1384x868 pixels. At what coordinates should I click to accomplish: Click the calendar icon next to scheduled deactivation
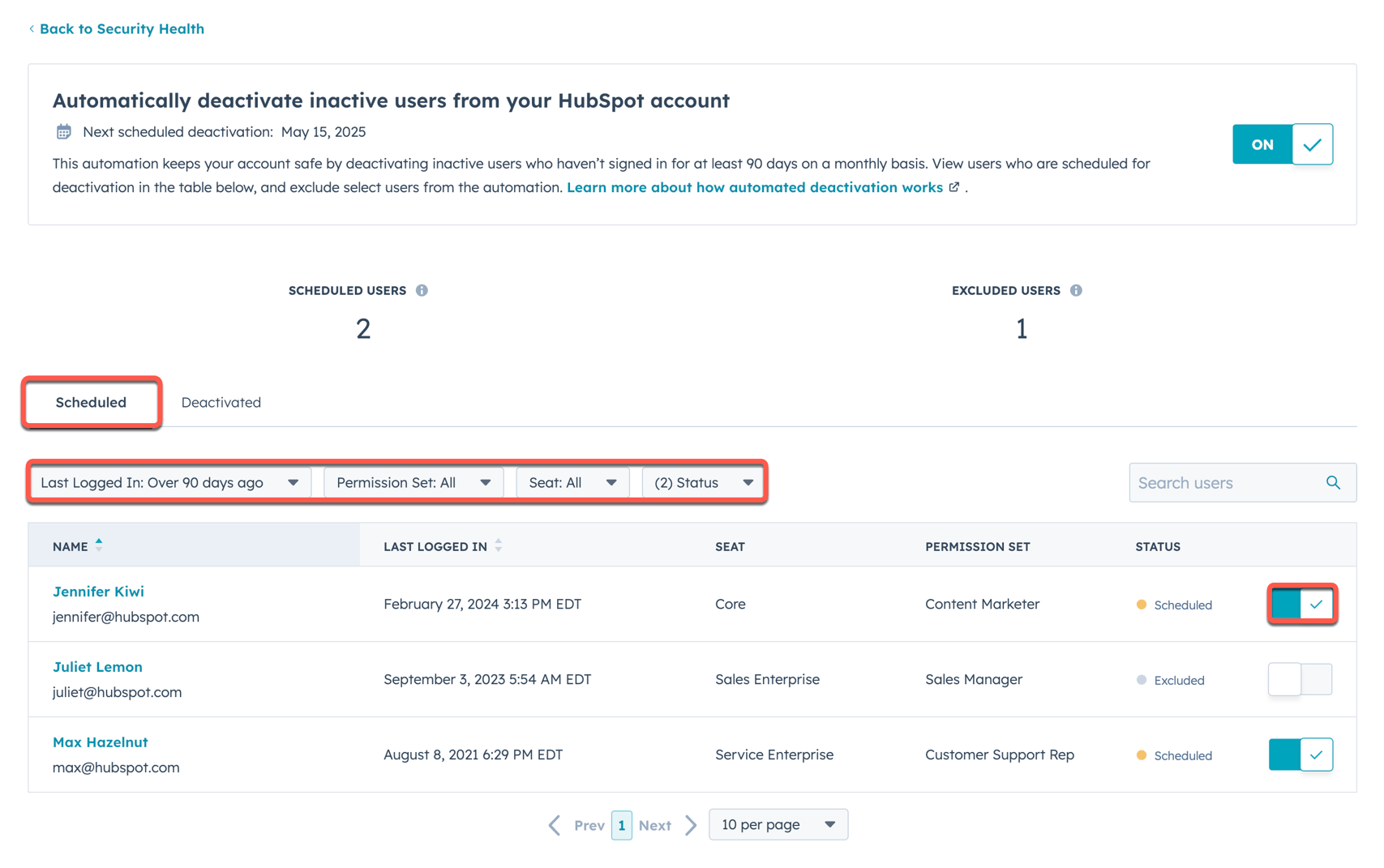63,131
